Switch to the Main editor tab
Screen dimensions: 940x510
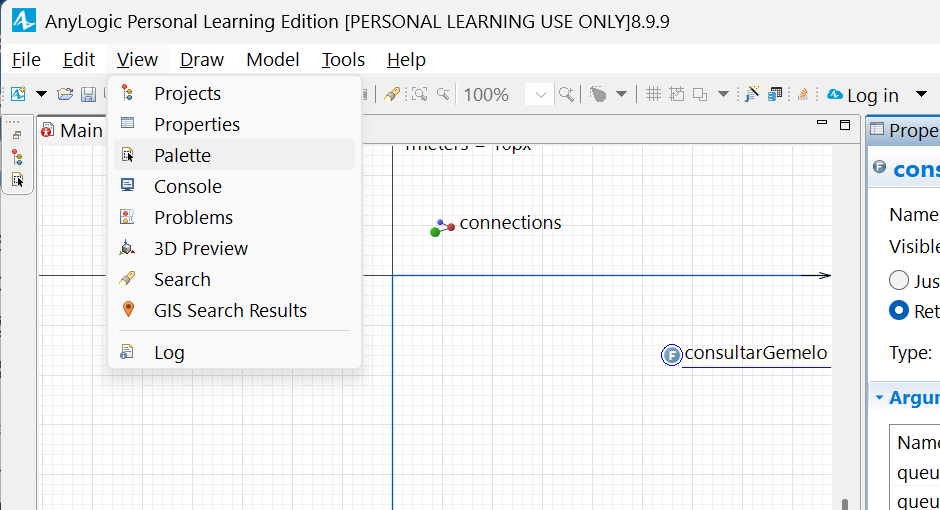click(71, 130)
